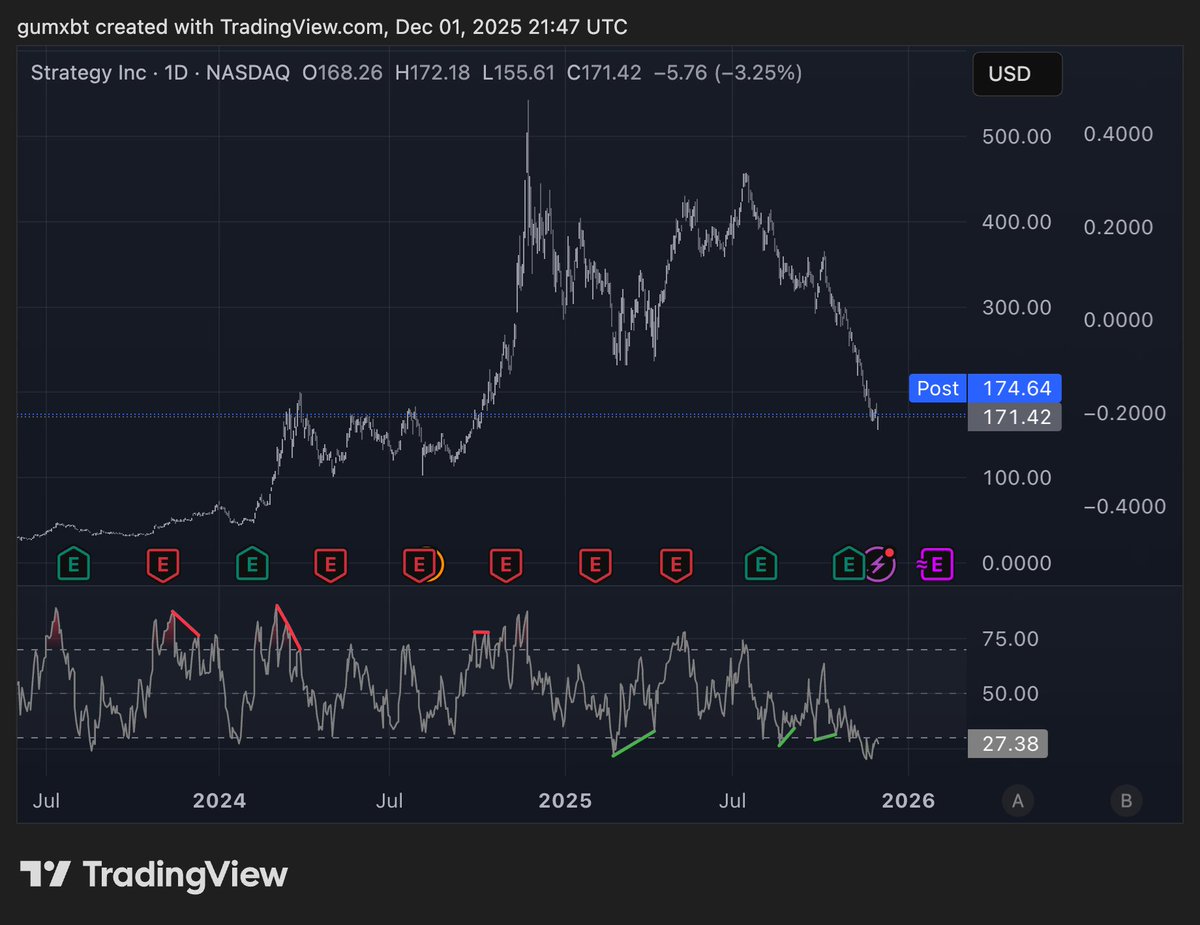Click the first green earnings E marker
Image resolution: width=1200 pixels, height=925 pixels.
click(x=72, y=564)
